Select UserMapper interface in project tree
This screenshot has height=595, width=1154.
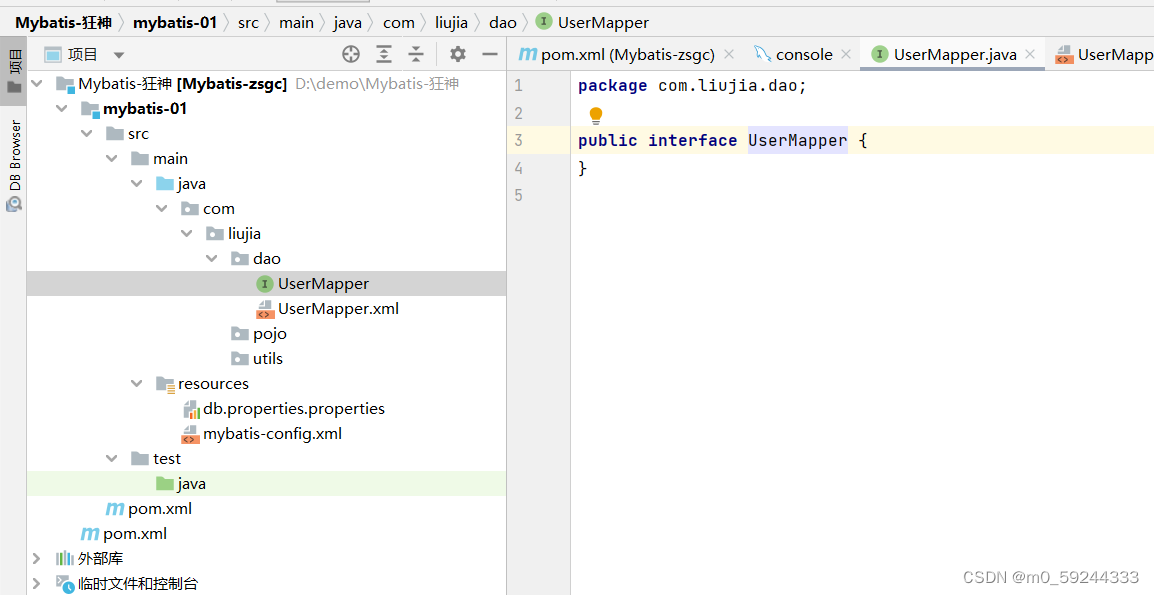[x=266, y=284]
